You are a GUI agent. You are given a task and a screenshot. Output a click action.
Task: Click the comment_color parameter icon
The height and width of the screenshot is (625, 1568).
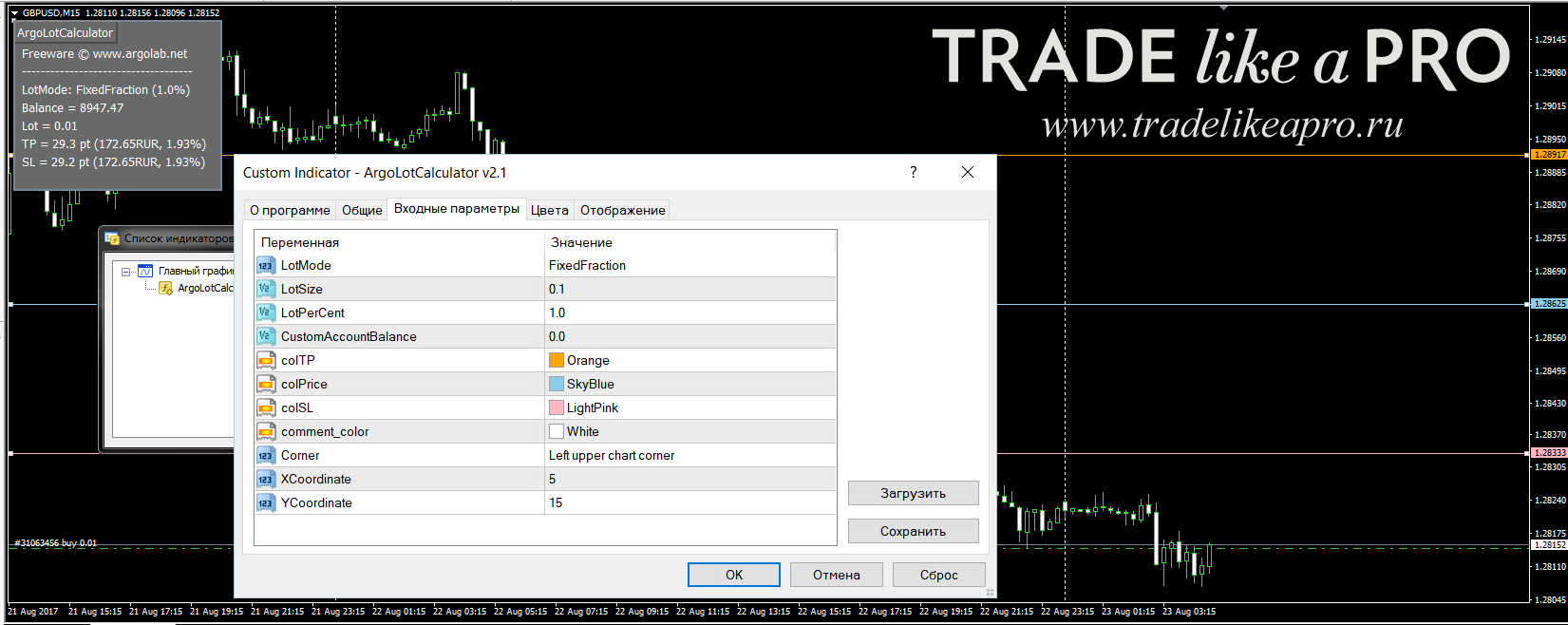pos(266,431)
